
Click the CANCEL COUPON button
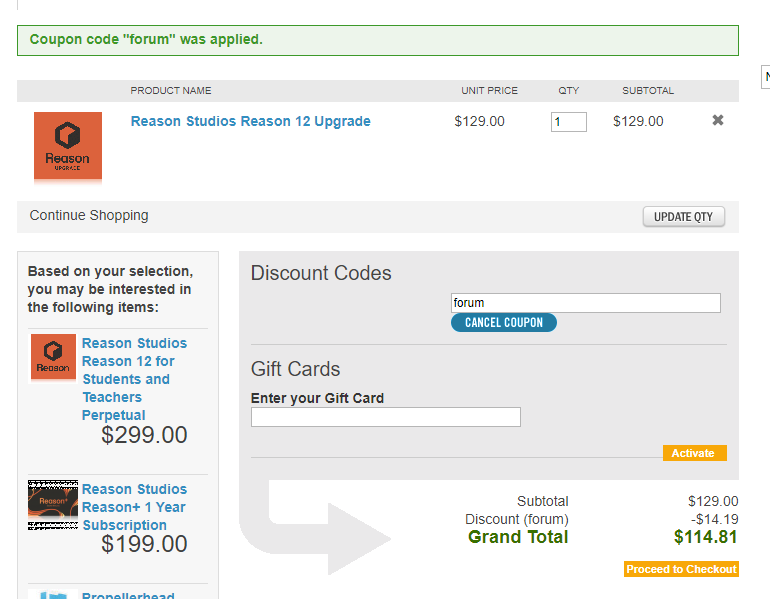click(504, 323)
